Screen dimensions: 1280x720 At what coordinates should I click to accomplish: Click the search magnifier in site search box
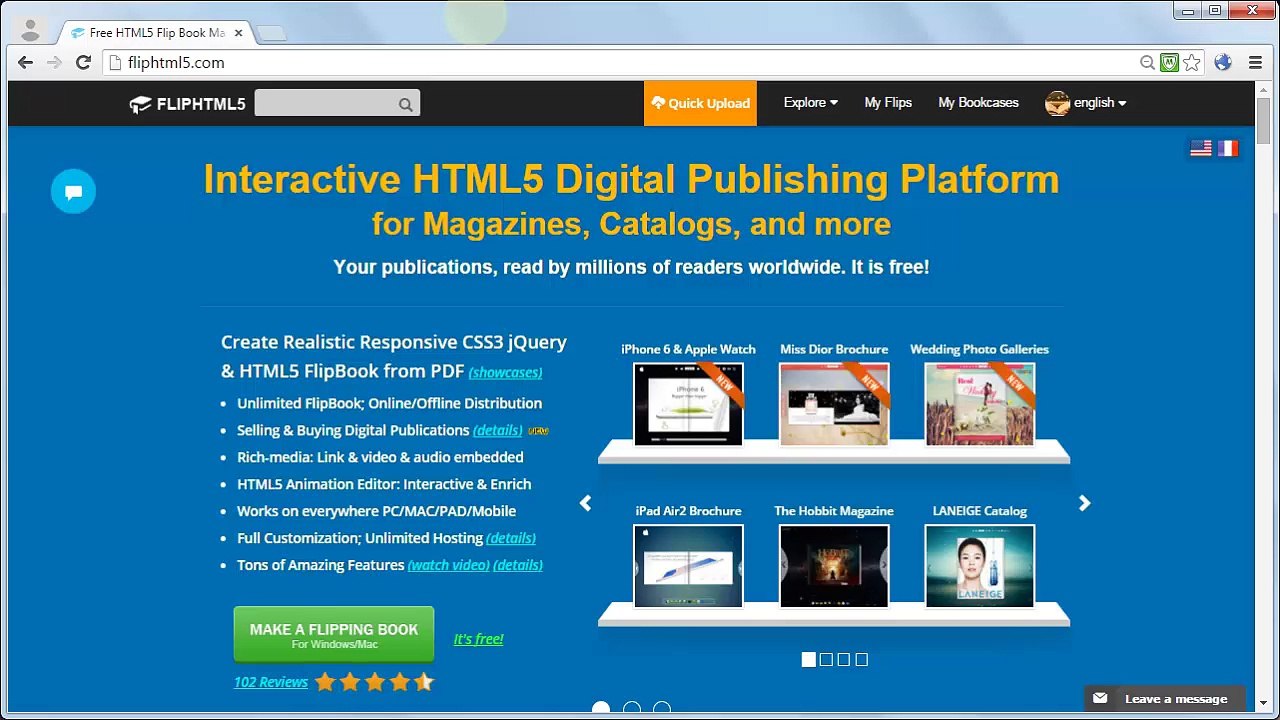coord(405,104)
